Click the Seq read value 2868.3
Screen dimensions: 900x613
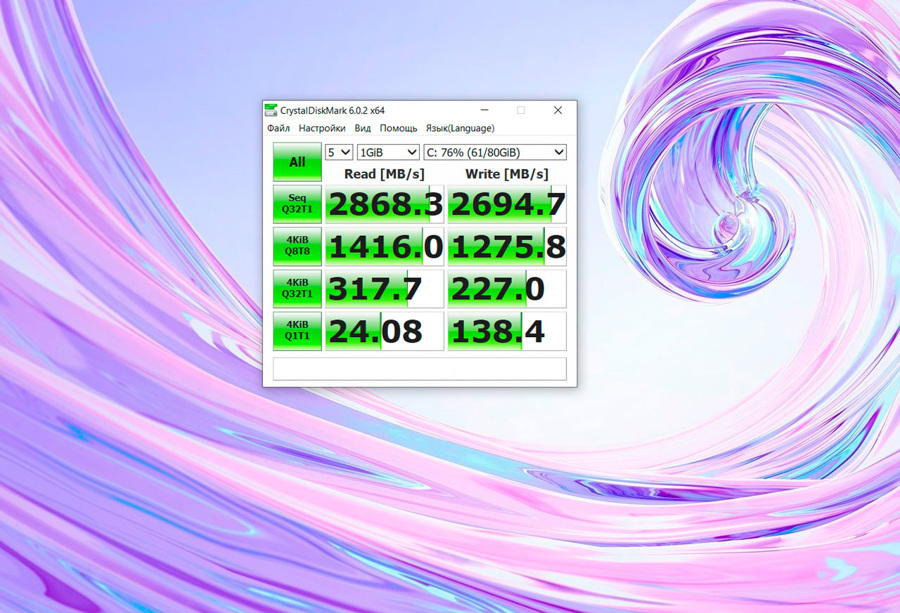tap(385, 204)
